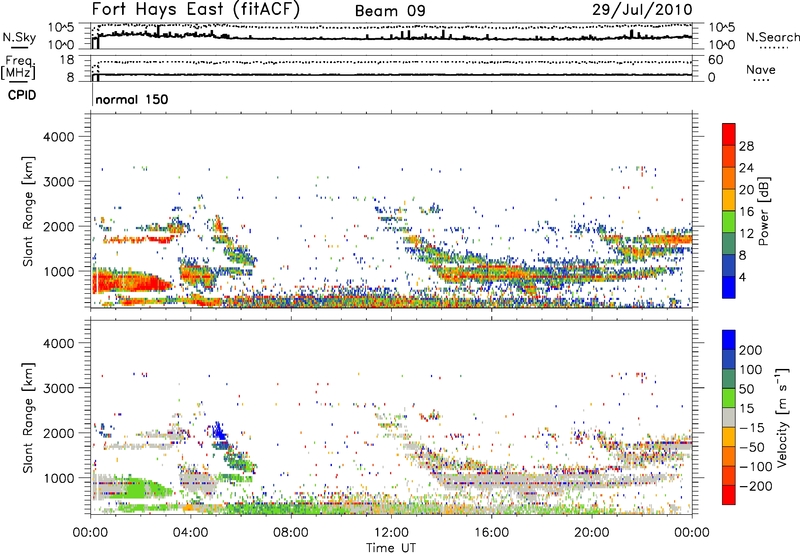The image size is (800, 554).
Task: Click the 3000 tick label on power panel
Action: [x=58, y=182]
